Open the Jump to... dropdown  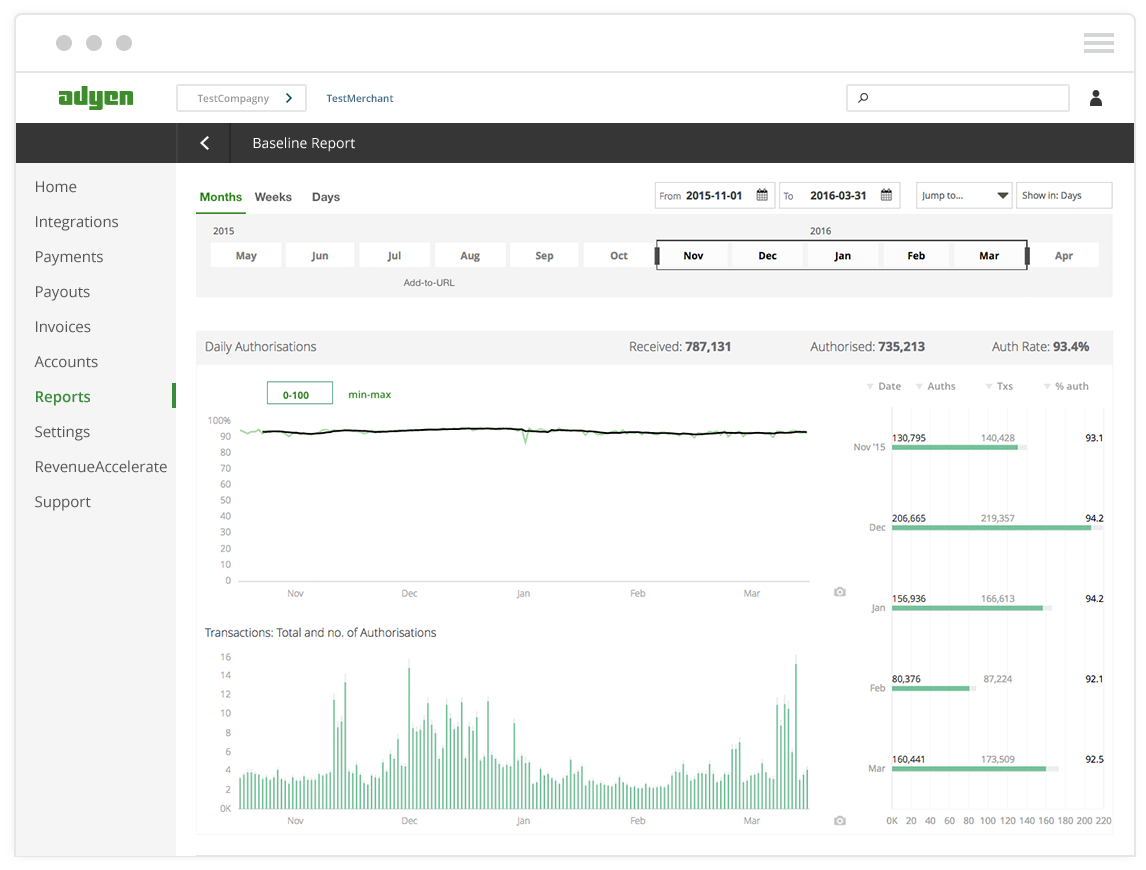tap(964, 195)
